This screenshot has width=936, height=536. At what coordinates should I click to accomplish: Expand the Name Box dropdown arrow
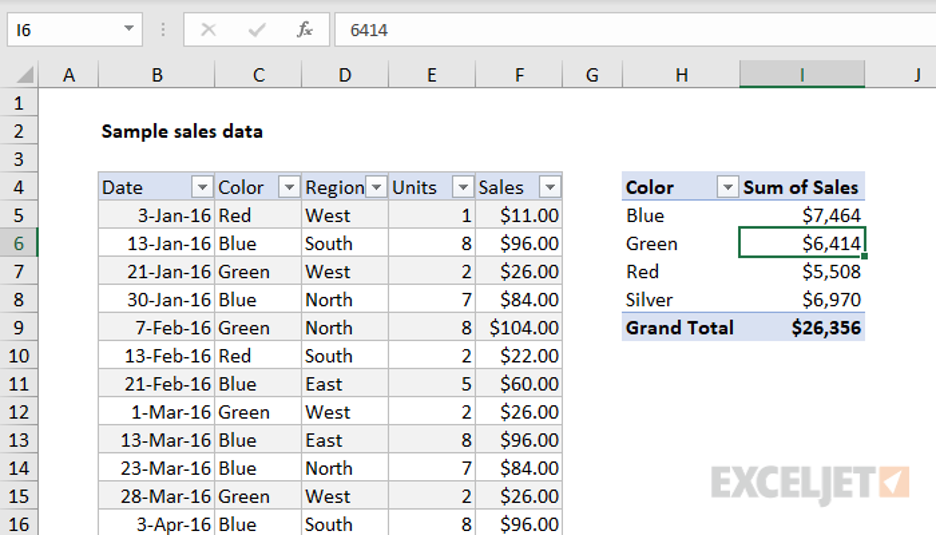point(128,29)
